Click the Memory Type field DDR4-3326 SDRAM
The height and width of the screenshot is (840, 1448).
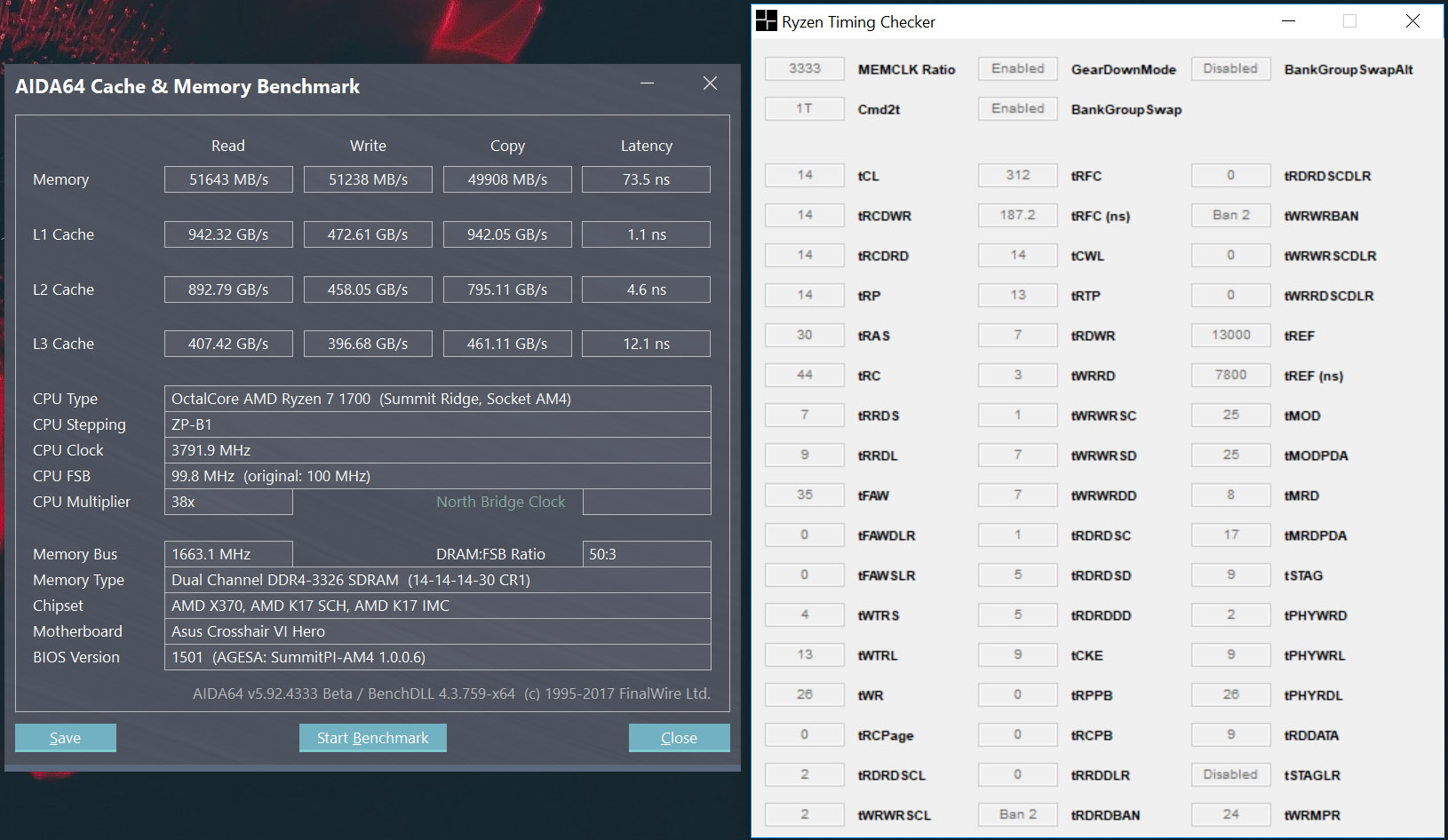[438, 580]
